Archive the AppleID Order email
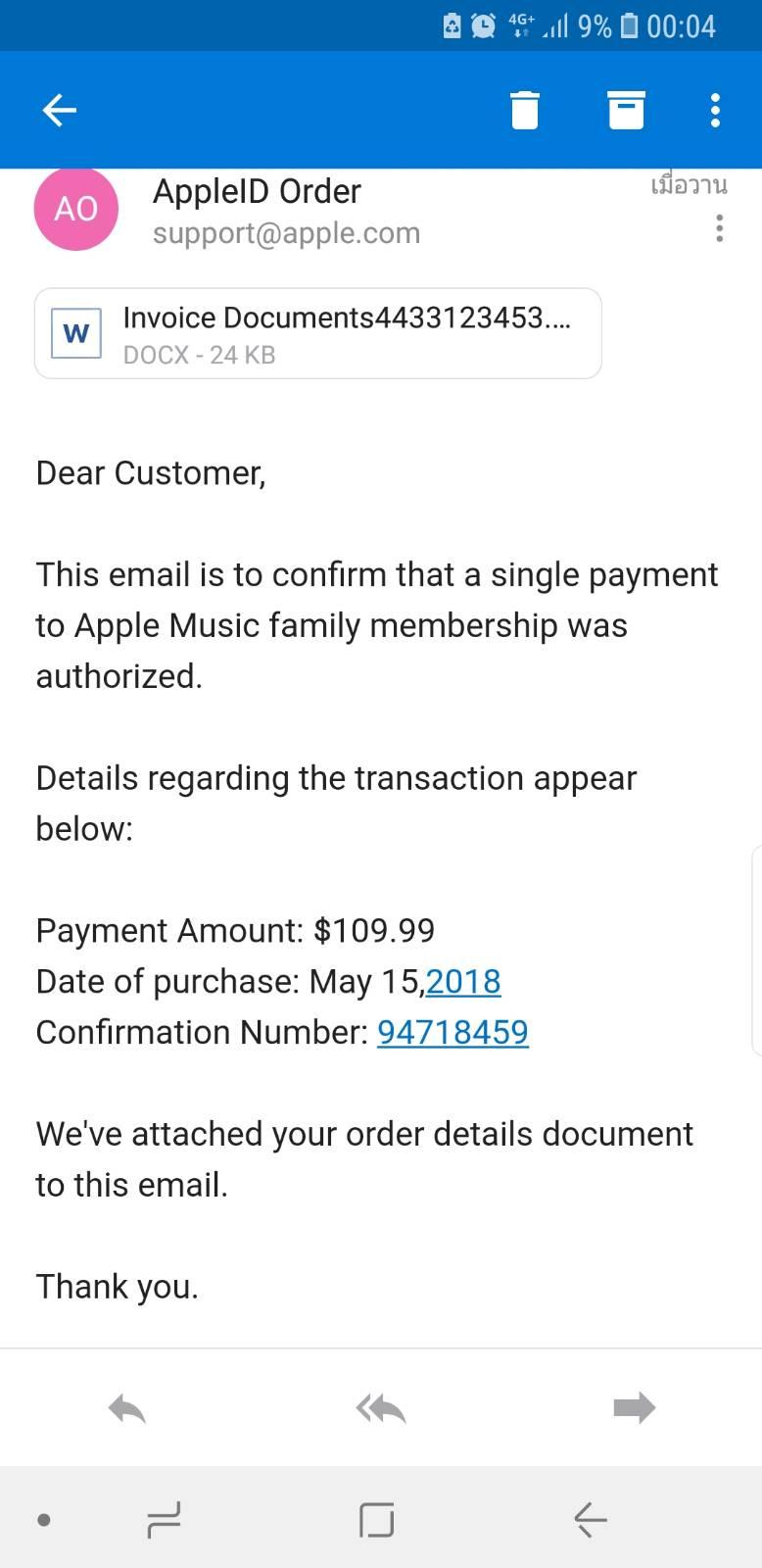 click(x=626, y=110)
